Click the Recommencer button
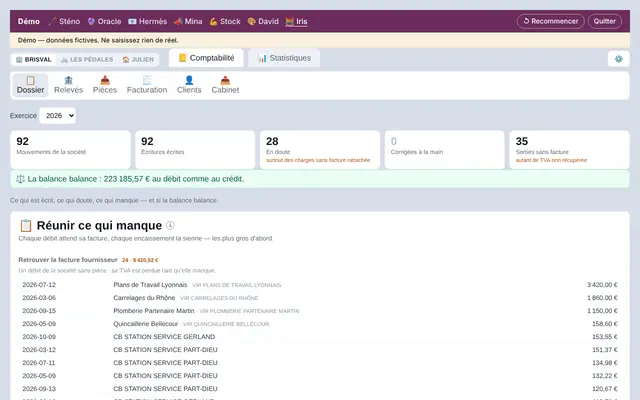This screenshot has width=640, height=400. tap(551, 21)
